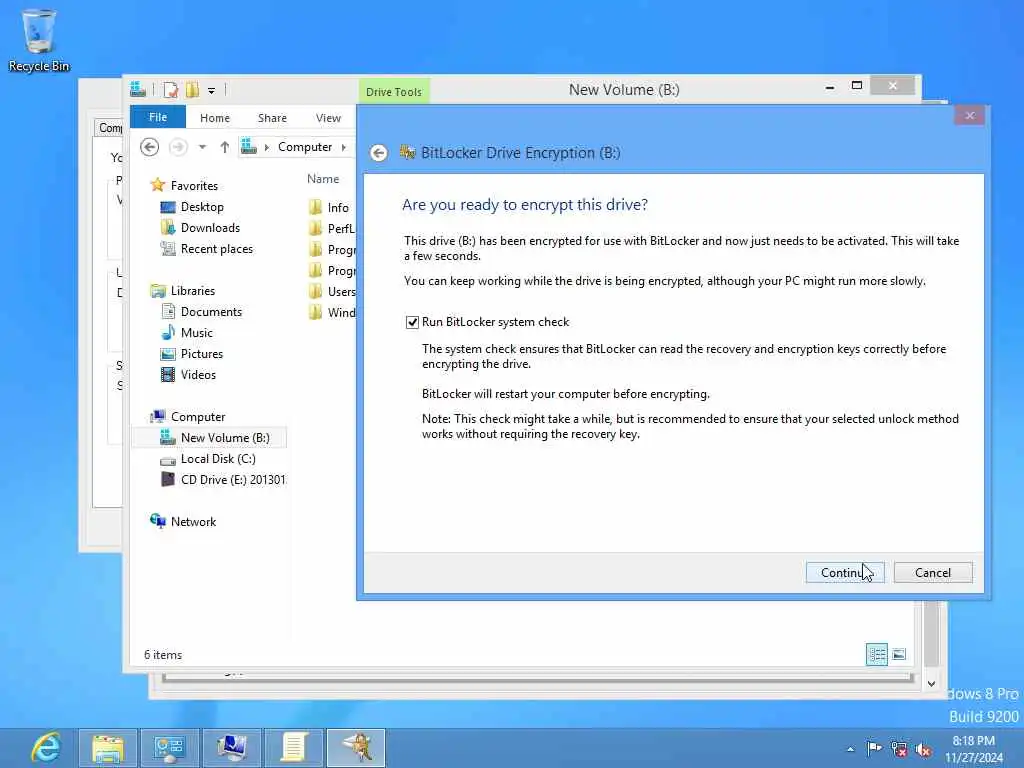Open Action Center flag icon
Viewport: 1024px width, 768px height.
874,748
